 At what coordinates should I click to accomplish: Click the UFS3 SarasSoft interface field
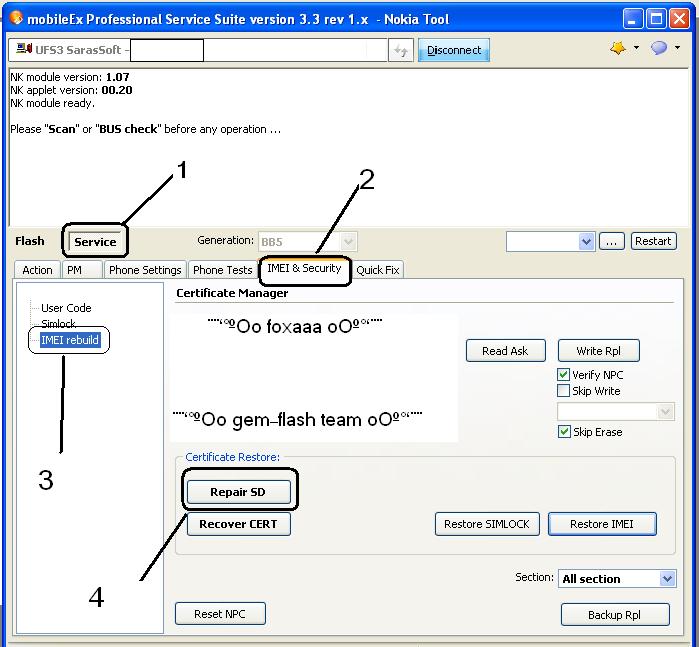(197, 50)
